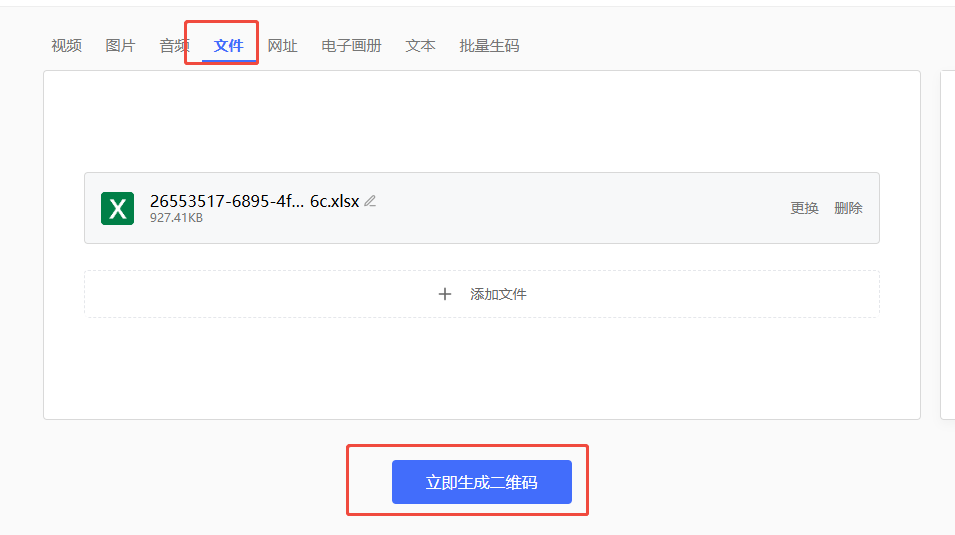Go to the 网址 tab
Viewport: 955px width, 535px height.
click(x=282, y=46)
